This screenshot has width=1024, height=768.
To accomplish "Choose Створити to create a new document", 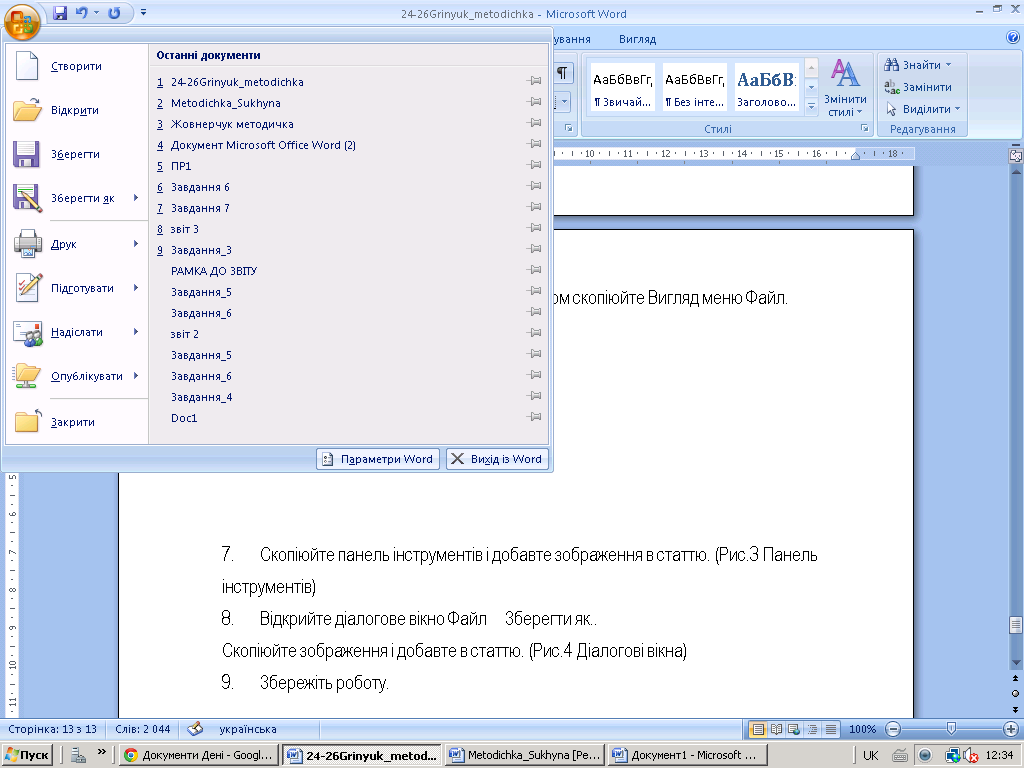I will (76, 66).
